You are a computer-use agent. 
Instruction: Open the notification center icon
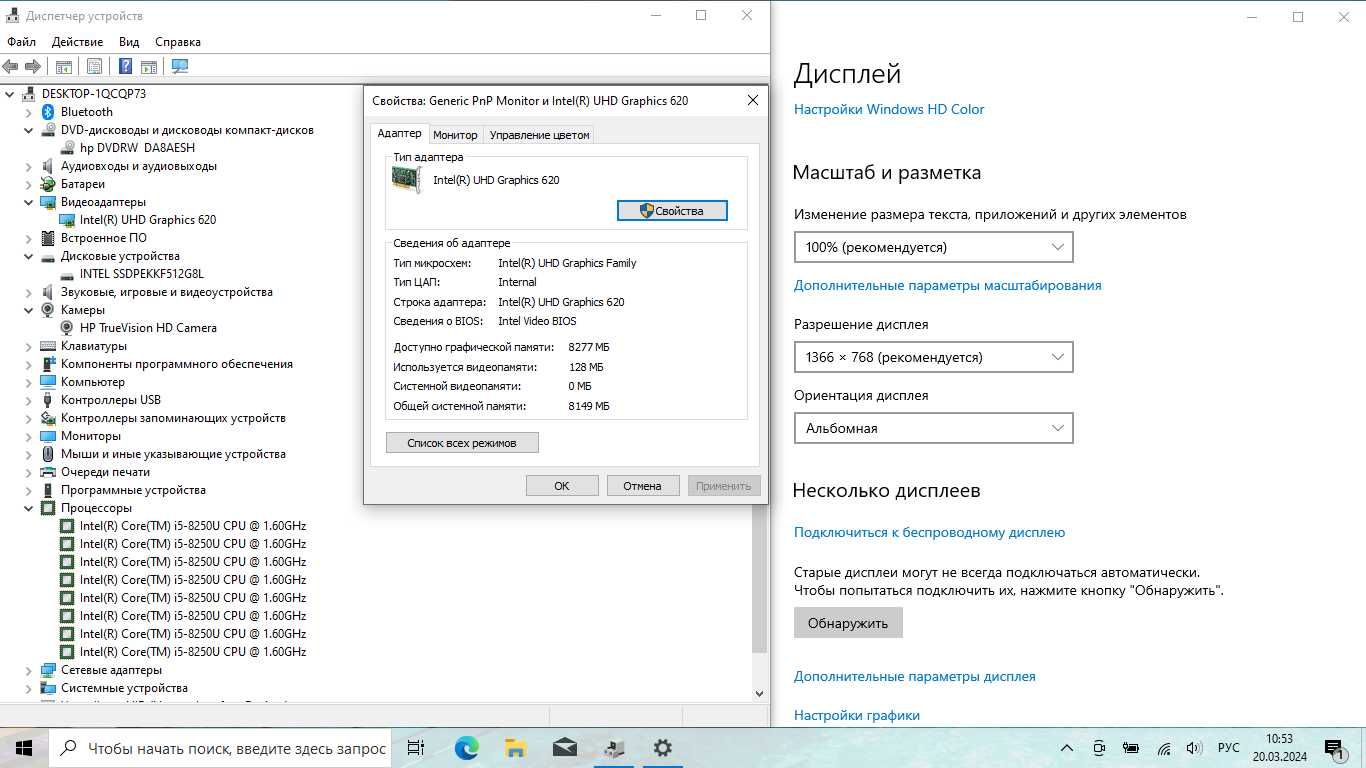point(1334,748)
